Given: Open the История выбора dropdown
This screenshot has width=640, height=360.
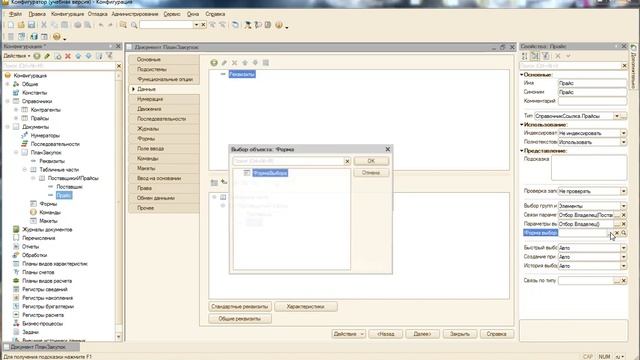Looking at the screenshot, I should click(623, 266).
